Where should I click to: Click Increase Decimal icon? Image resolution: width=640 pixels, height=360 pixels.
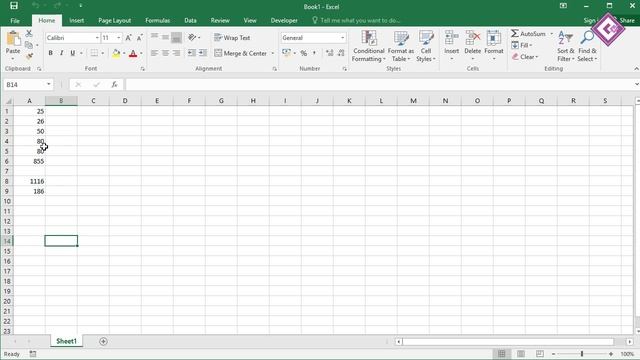[x=330, y=53]
